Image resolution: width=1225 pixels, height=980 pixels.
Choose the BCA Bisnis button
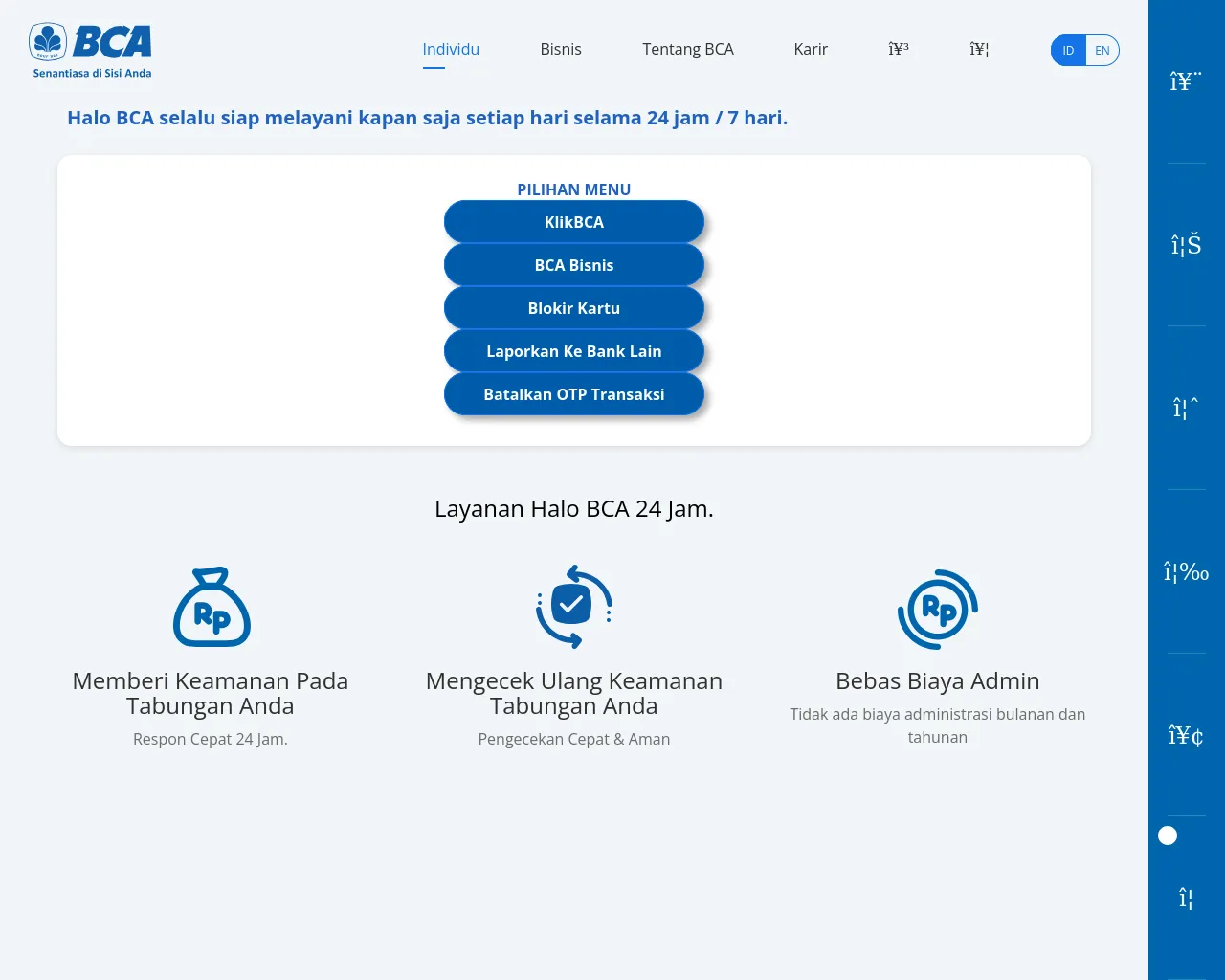[574, 265]
